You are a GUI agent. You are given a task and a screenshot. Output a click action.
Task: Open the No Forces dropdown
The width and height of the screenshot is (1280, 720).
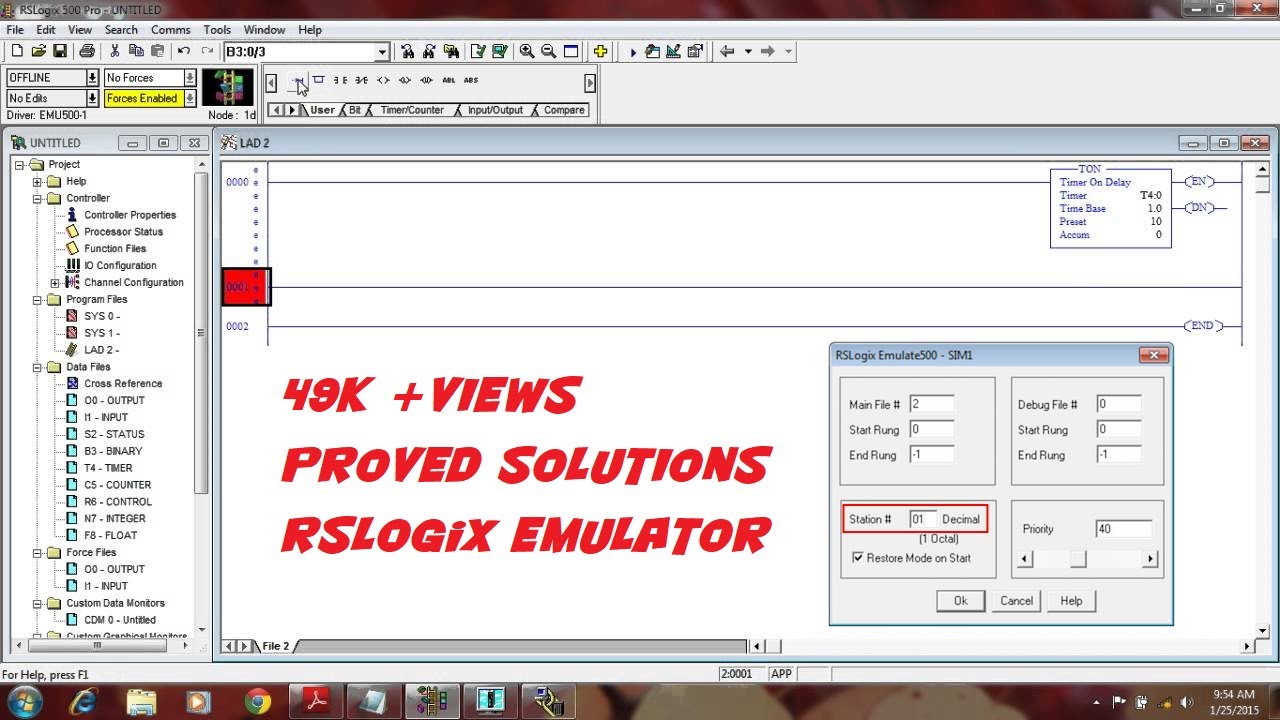coord(190,77)
